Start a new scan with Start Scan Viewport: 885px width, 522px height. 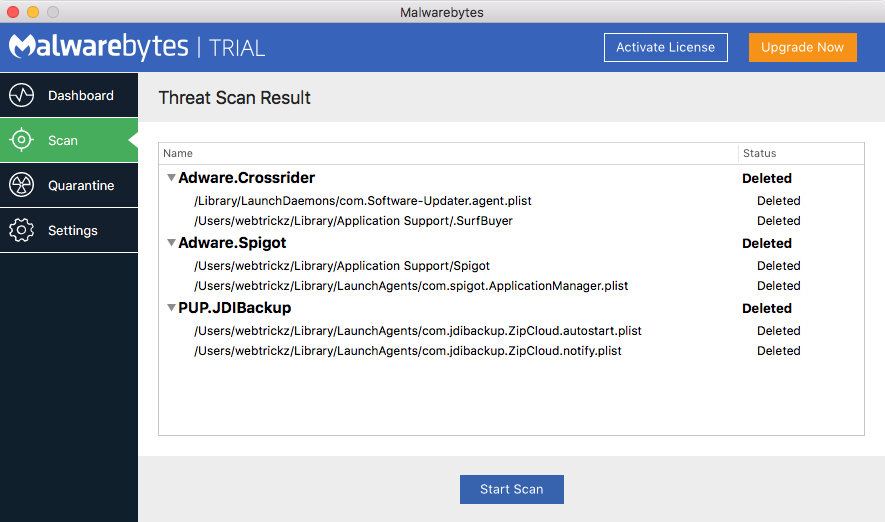[x=511, y=489]
